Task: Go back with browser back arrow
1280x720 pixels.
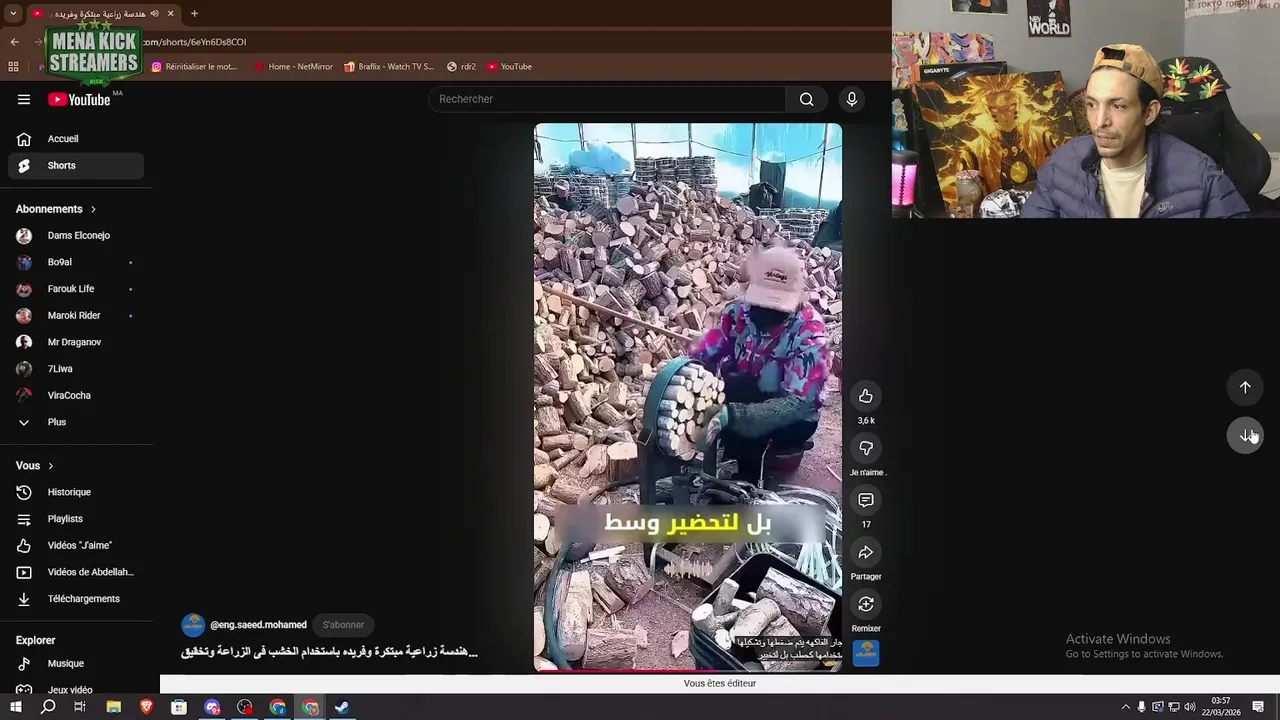Action: (x=14, y=42)
